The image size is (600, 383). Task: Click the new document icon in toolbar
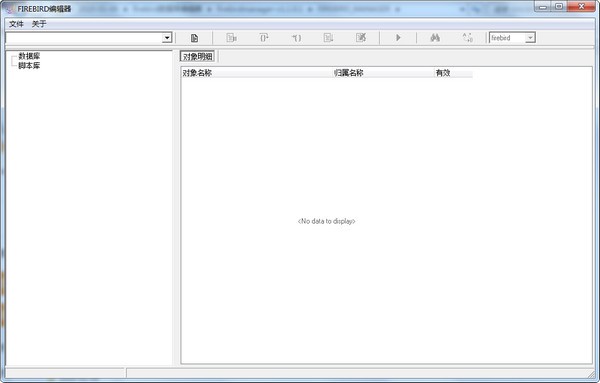pyautogui.click(x=194, y=38)
